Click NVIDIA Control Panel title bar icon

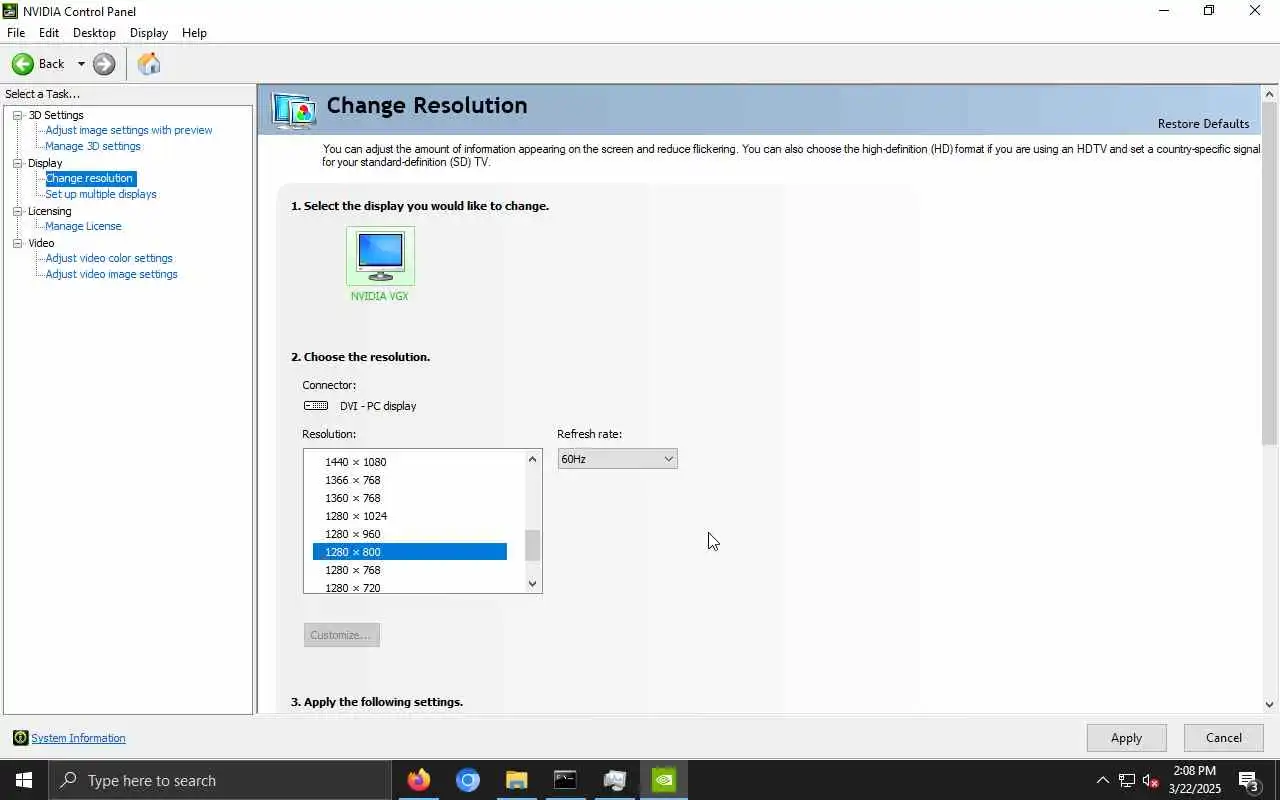(11, 11)
